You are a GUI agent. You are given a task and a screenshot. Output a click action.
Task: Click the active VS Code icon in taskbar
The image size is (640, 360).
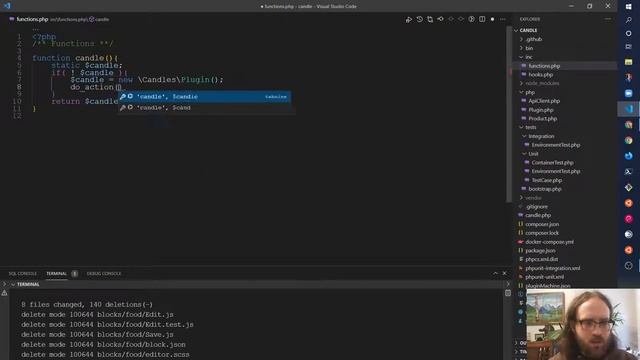tap(629, 109)
